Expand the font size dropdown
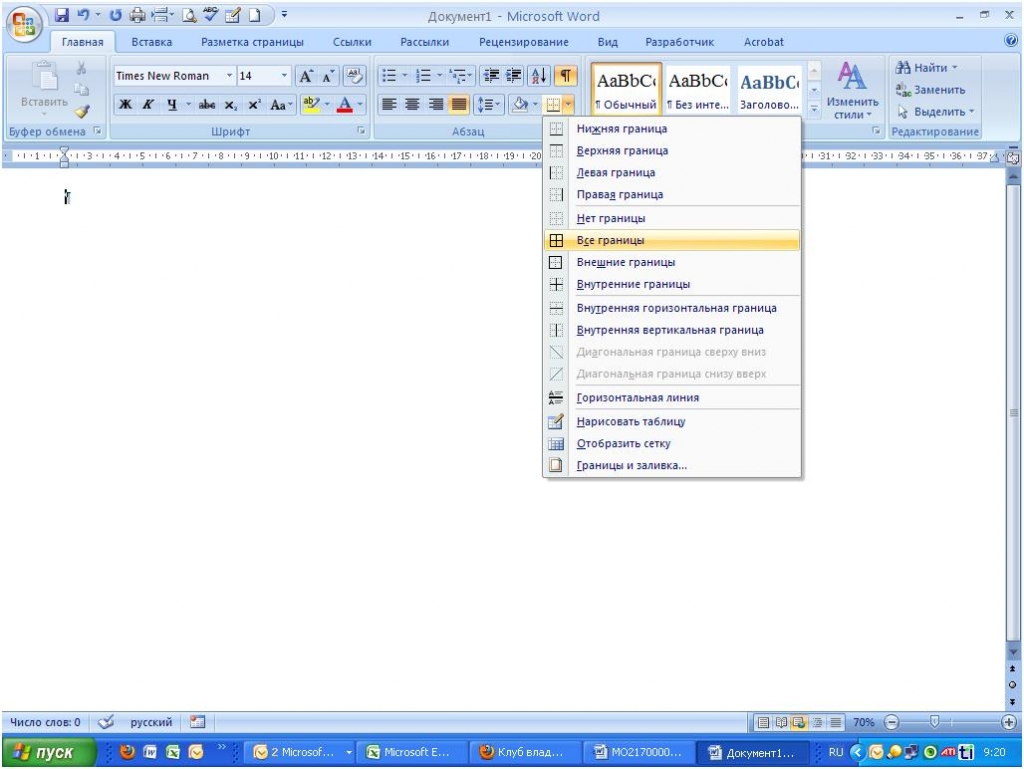This screenshot has height=769, width=1024. [284, 76]
